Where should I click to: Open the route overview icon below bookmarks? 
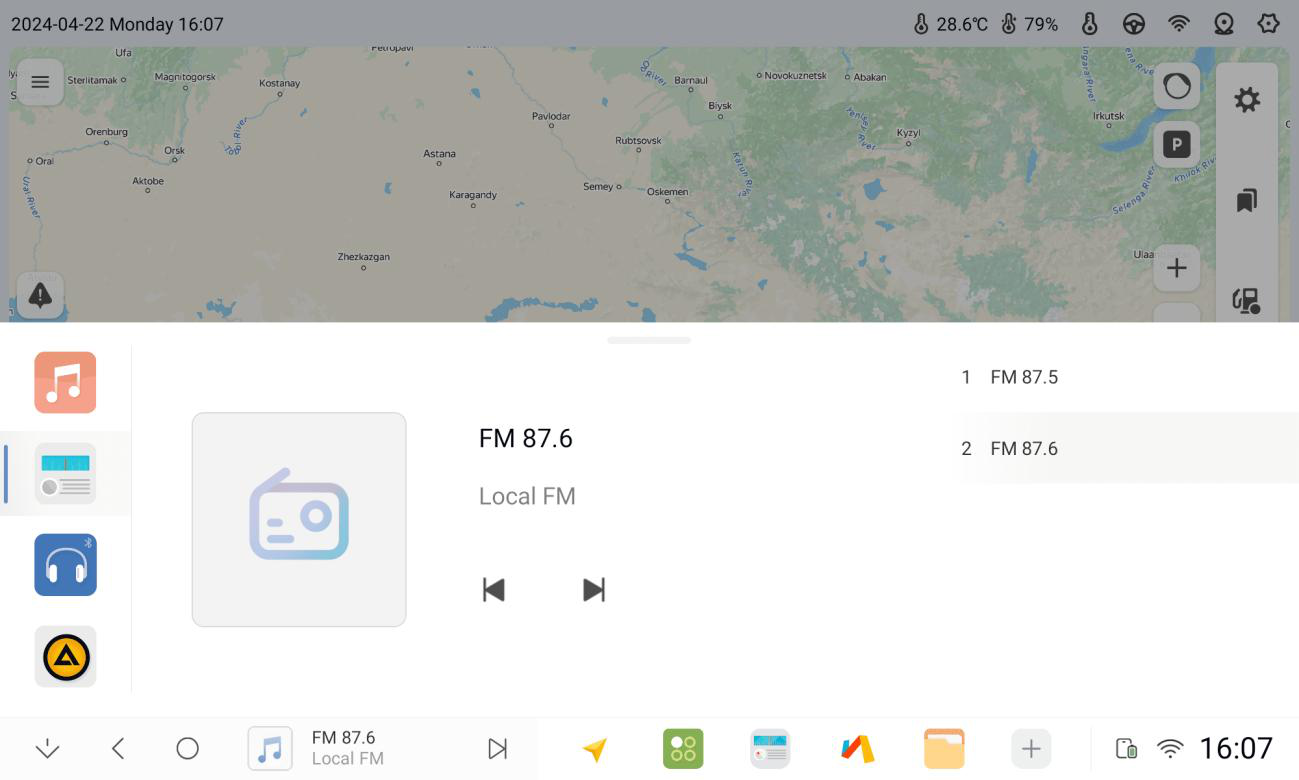pos(1246,300)
